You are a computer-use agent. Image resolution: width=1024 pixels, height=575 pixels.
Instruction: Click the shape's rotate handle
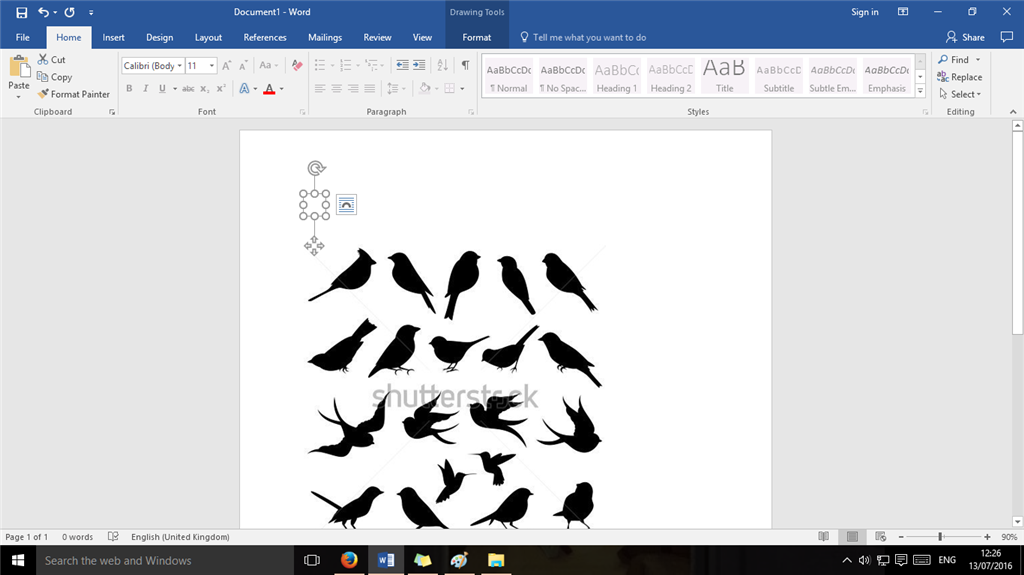click(x=315, y=169)
